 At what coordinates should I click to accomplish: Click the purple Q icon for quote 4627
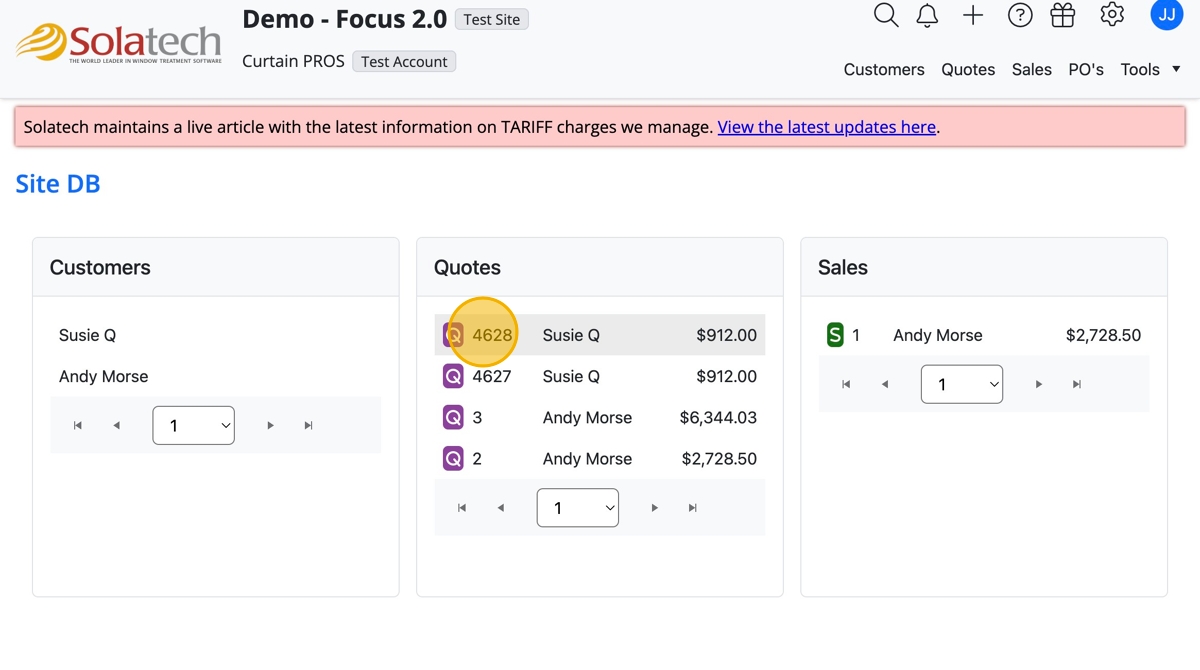(453, 377)
